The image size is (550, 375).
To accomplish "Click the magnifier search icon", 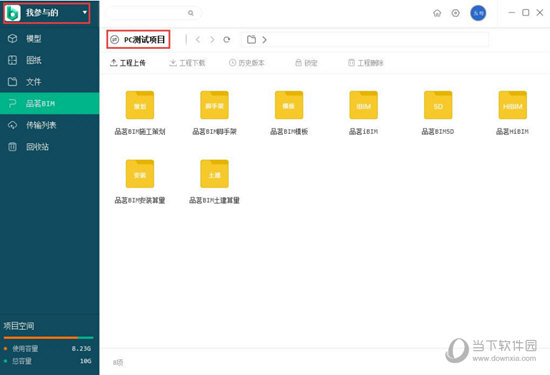I will coord(190,13).
